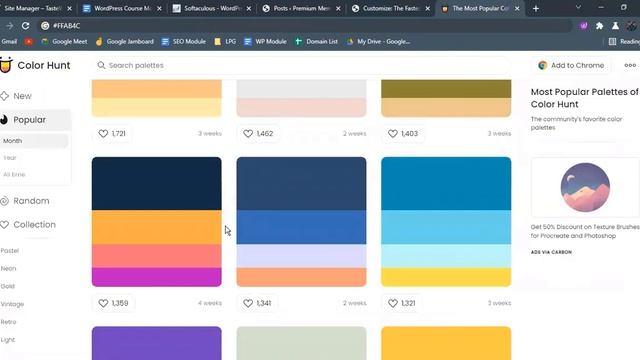Click the coral pink swatch under the orange
This screenshot has width=640, height=360.
[x=157, y=256]
